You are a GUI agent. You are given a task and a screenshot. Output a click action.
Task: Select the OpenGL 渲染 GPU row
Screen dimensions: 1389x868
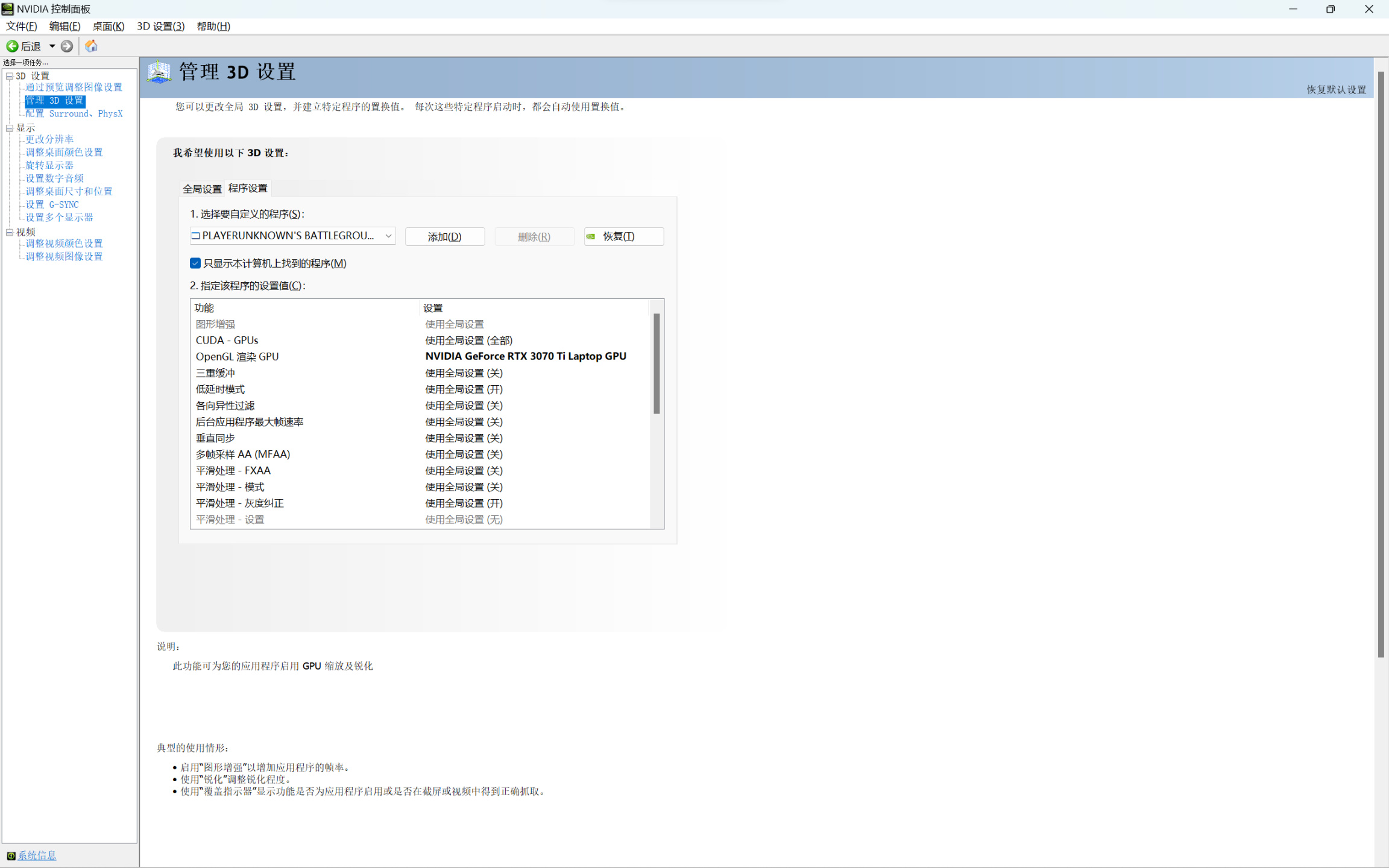(x=421, y=357)
